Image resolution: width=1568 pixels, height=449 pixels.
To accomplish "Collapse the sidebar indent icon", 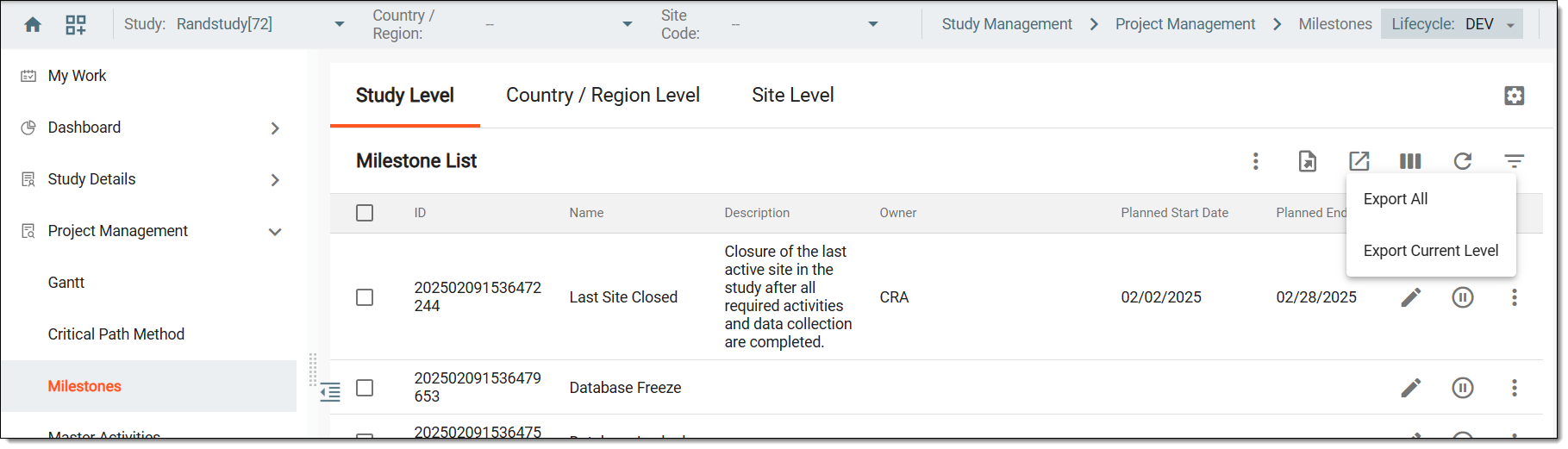I will [330, 392].
